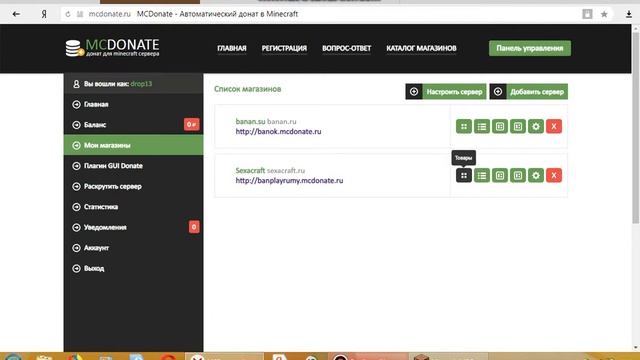Open settings gear for Sexacraft shop
Screen dimensions: 640x360
(536, 176)
